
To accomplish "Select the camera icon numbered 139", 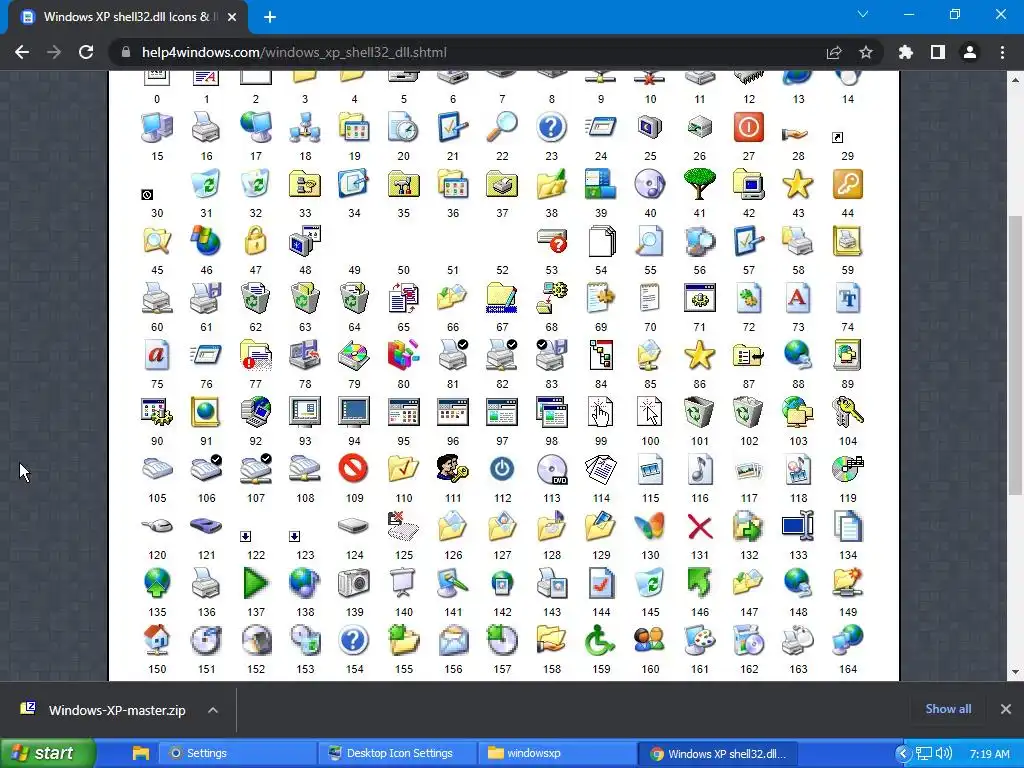I will click(x=354, y=583).
